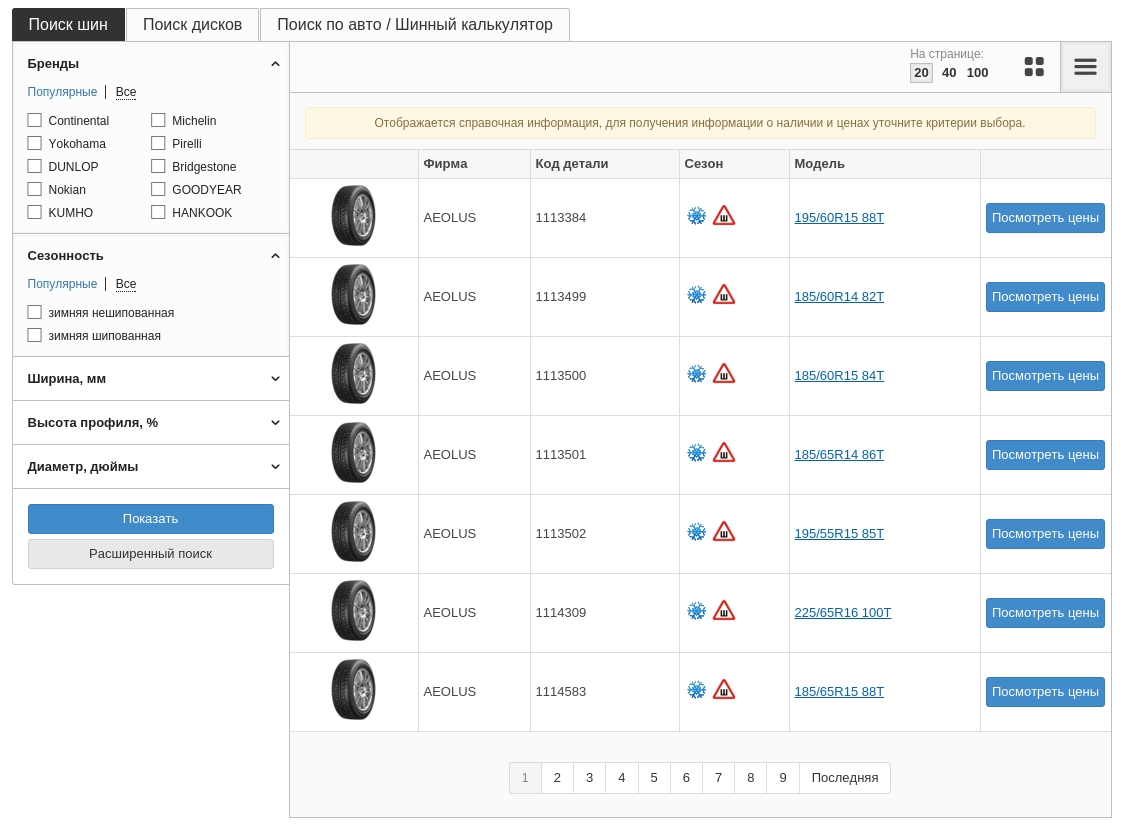Open 'Расширенный поиск' advanced search
The height and width of the screenshot is (839, 1124).
(x=151, y=554)
